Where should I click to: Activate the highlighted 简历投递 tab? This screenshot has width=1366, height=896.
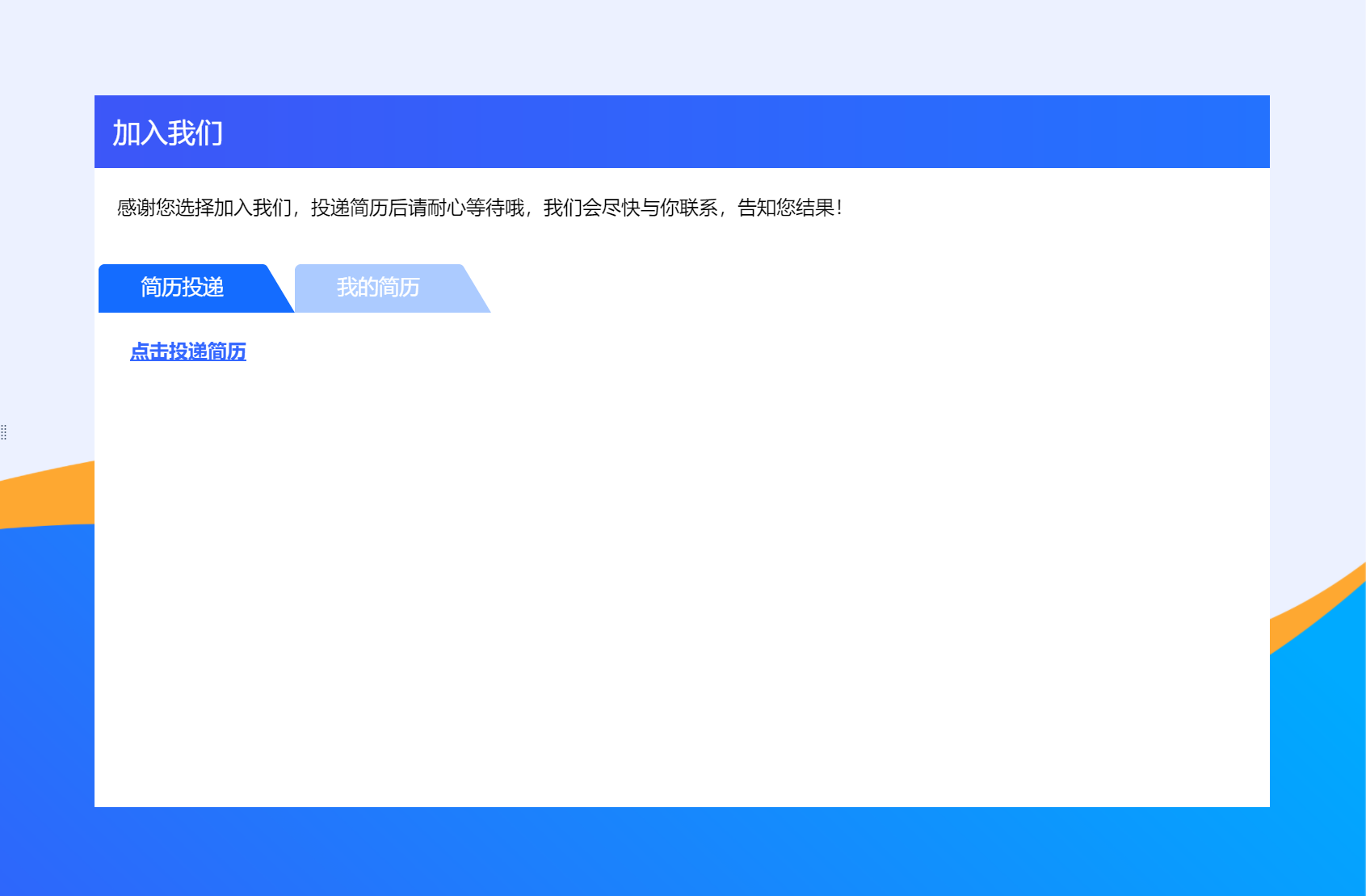click(182, 288)
